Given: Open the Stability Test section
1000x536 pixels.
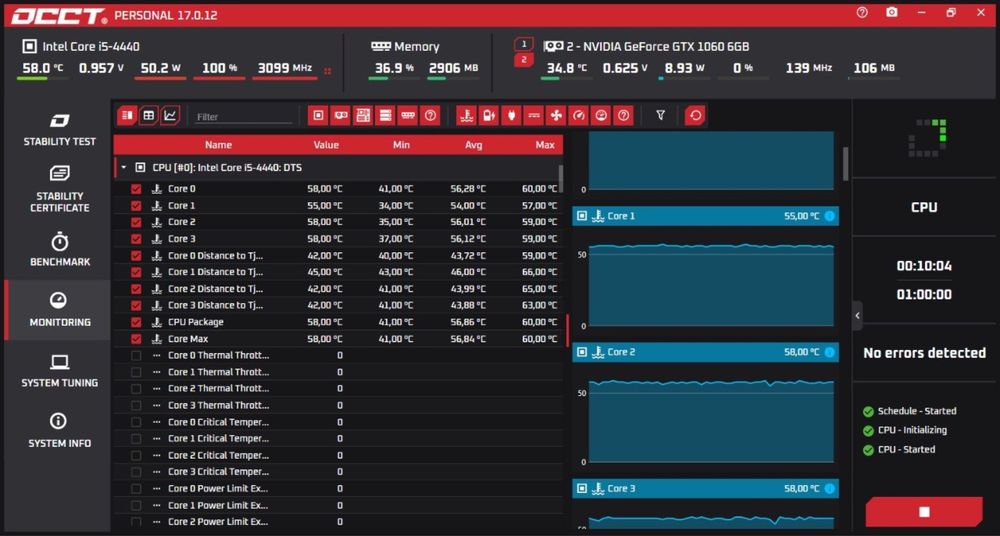Looking at the screenshot, I should (x=59, y=130).
